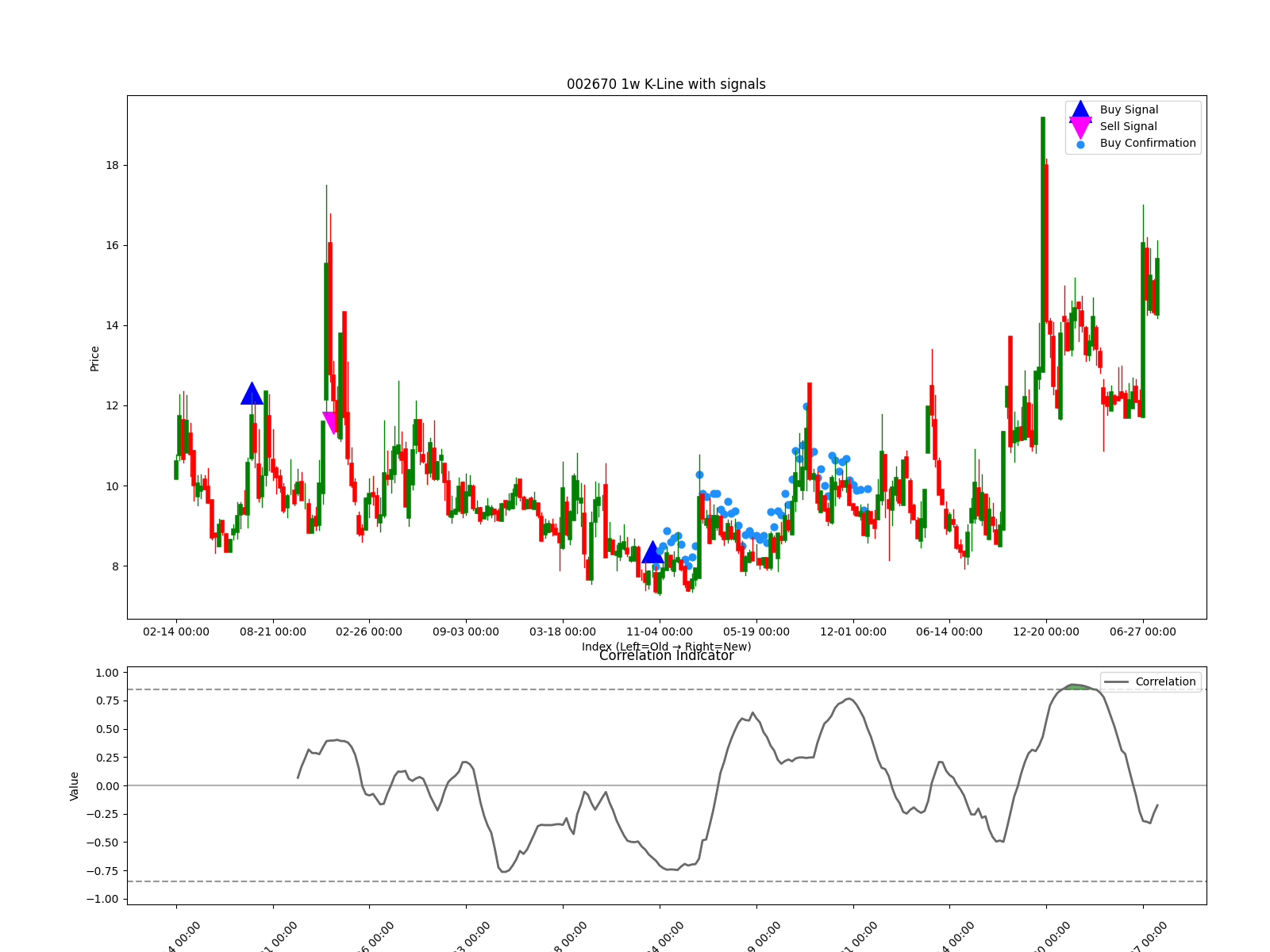The image size is (1270, 952).
Task: Click the price axis tick '18'
Action: pos(112,165)
